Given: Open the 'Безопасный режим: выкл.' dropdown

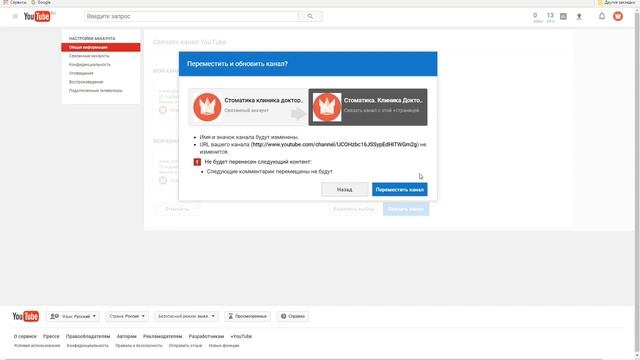Looking at the screenshot, I should pos(186,316).
